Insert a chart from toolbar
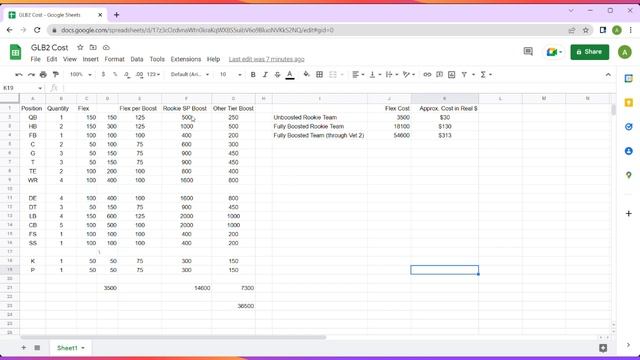The image size is (640, 360). click(451, 75)
